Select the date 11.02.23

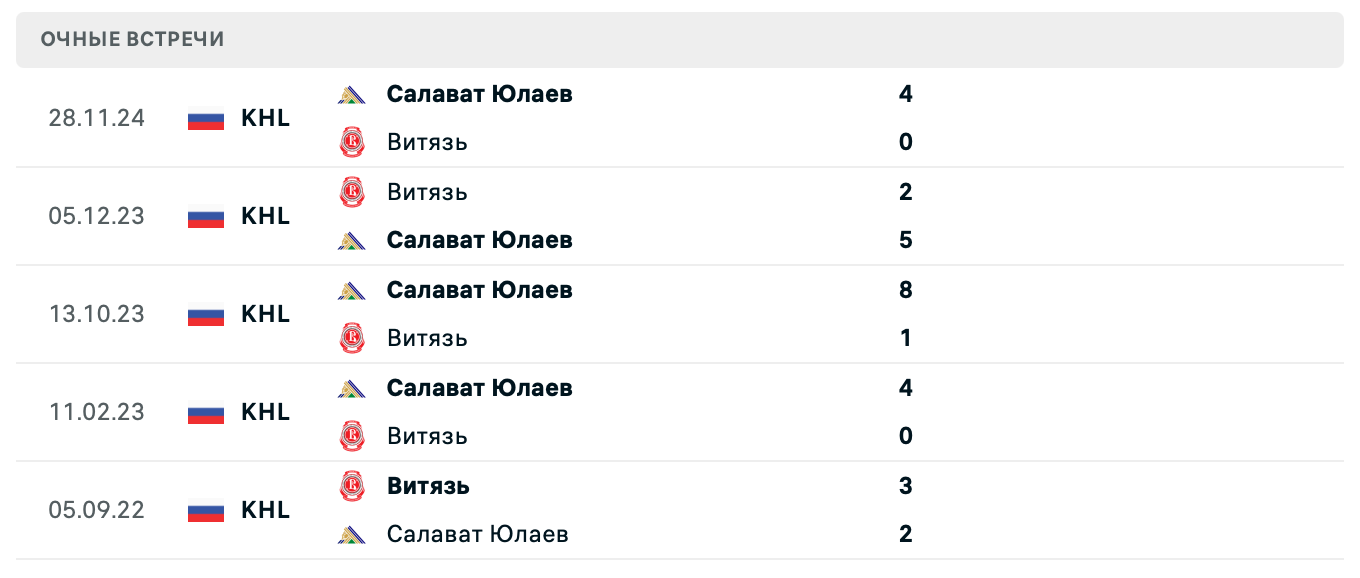tap(97, 412)
